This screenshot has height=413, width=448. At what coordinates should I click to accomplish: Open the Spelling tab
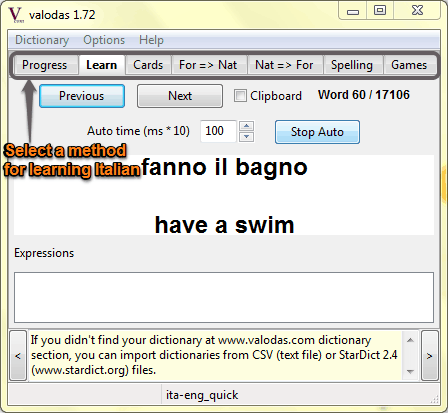click(352, 65)
